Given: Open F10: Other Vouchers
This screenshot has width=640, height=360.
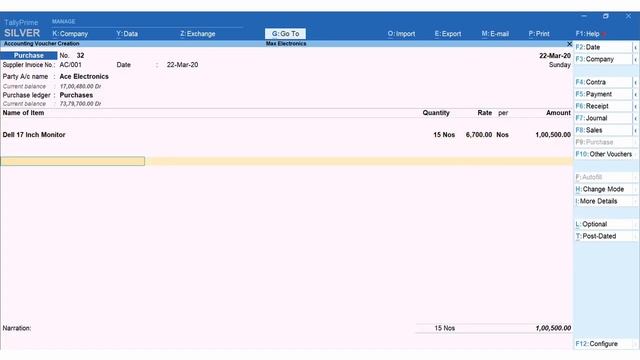Looking at the screenshot, I should point(604,154).
